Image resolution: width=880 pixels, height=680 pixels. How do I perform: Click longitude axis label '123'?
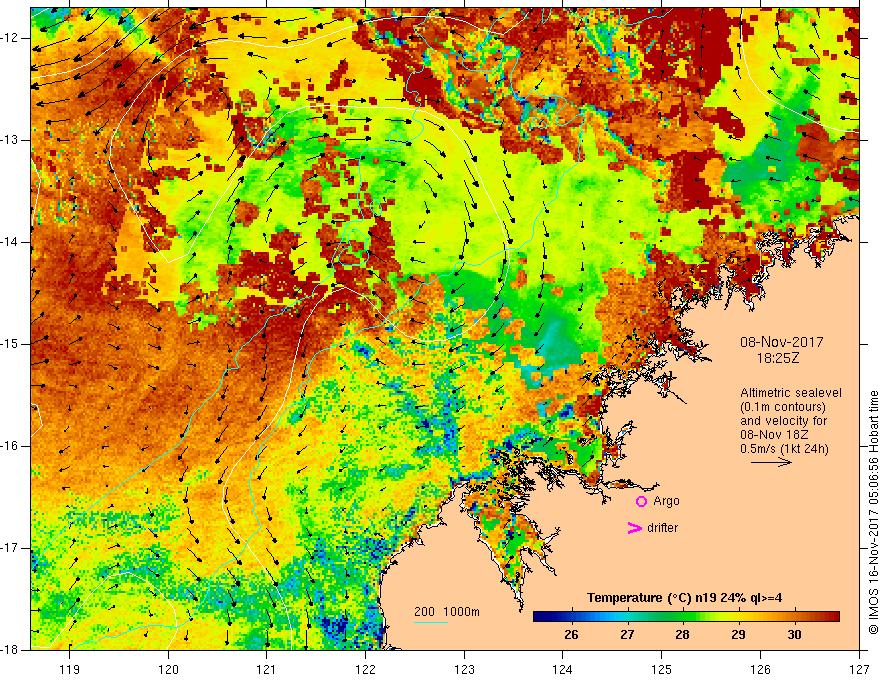click(464, 670)
